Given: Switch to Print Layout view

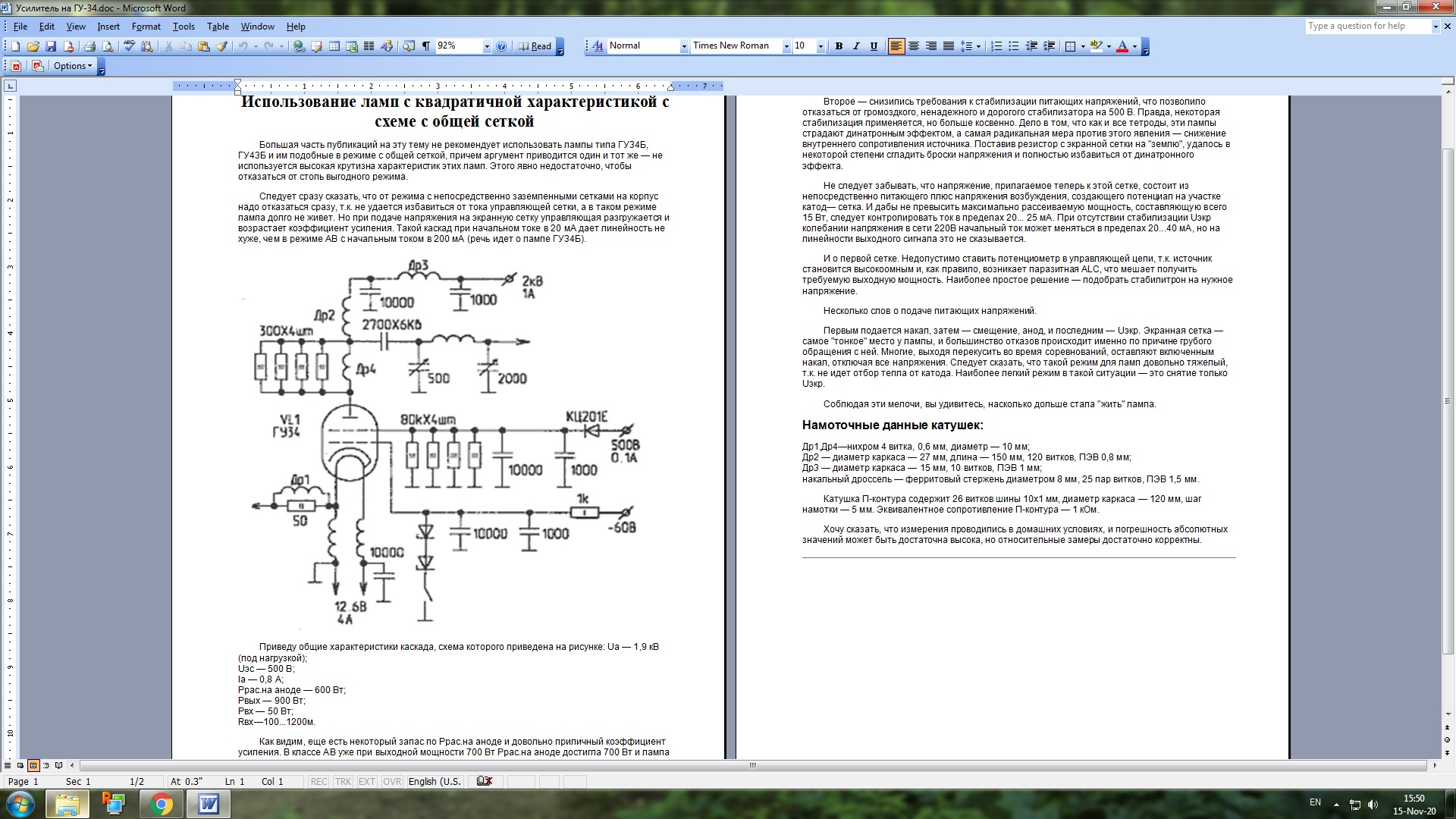Looking at the screenshot, I should (x=33, y=765).
